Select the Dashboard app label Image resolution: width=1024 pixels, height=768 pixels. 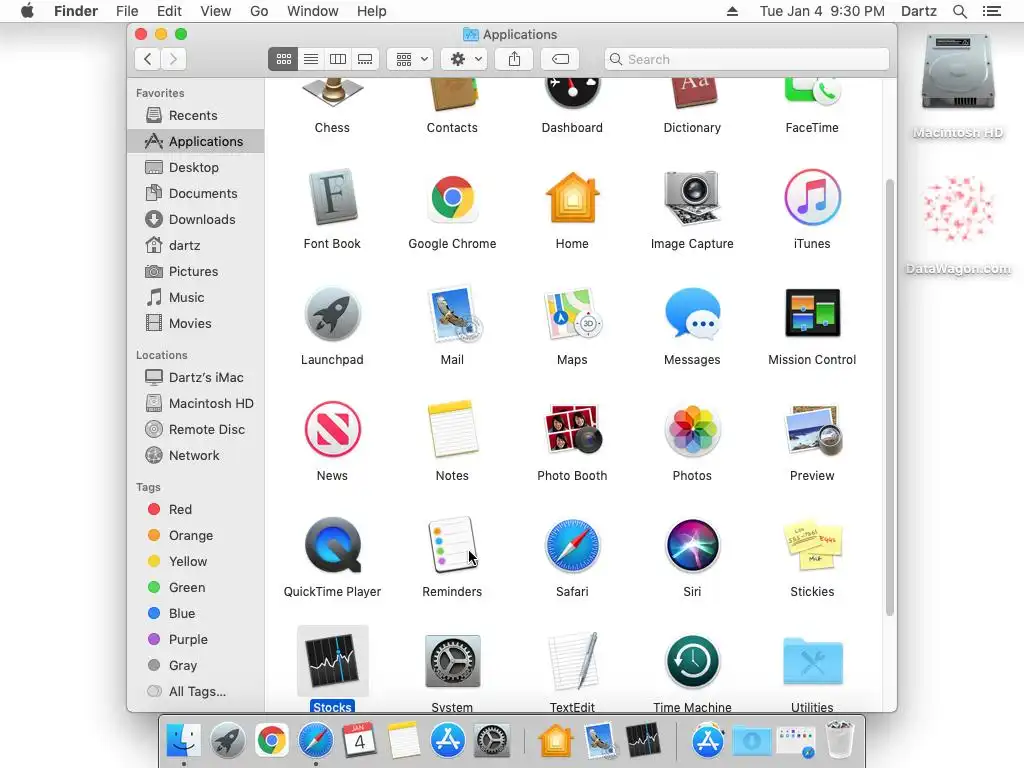pos(572,128)
